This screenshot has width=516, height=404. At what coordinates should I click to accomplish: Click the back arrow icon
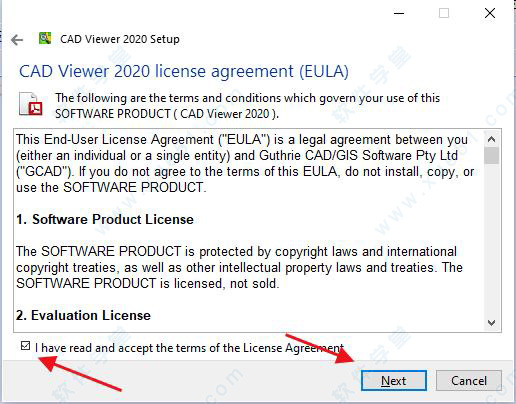(x=17, y=40)
